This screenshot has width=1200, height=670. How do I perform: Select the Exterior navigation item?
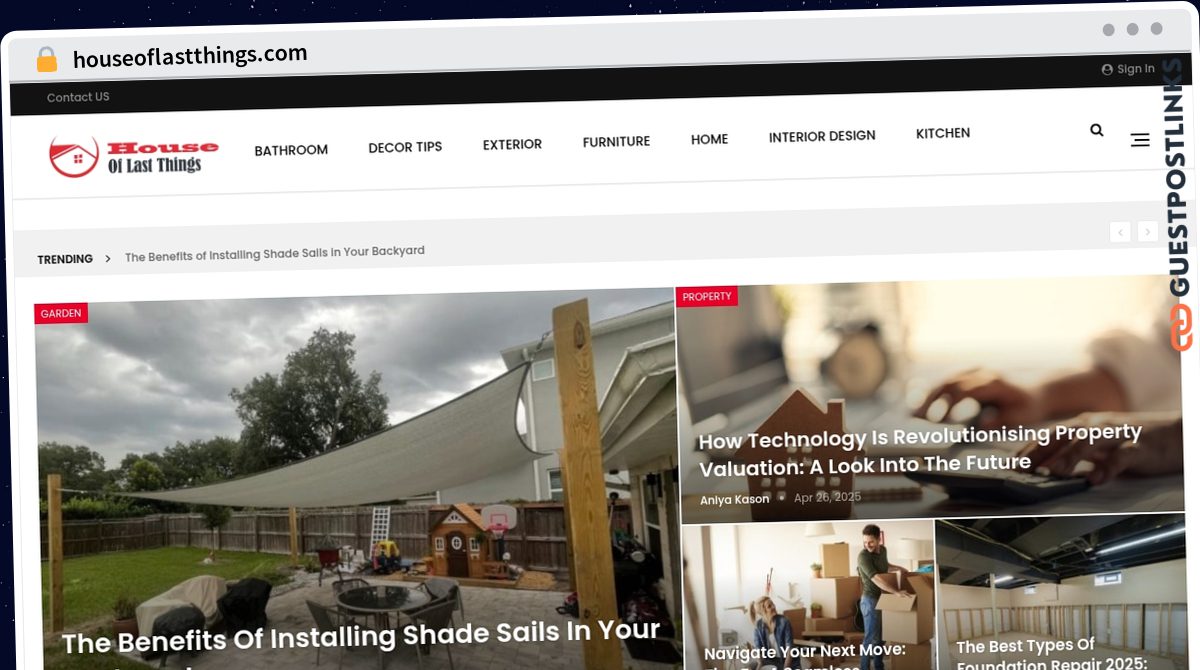[x=512, y=144]
